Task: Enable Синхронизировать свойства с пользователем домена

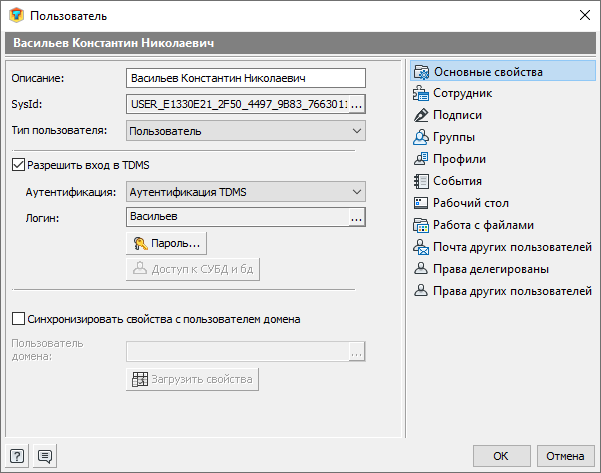Action: pyautogui.click(x=18, y=319)
